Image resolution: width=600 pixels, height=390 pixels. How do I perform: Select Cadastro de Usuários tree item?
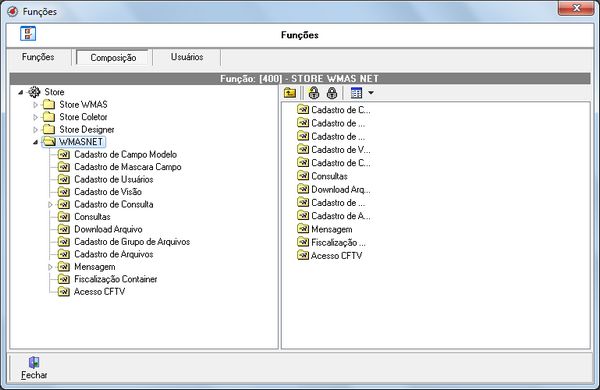click(x=114, y=179)
